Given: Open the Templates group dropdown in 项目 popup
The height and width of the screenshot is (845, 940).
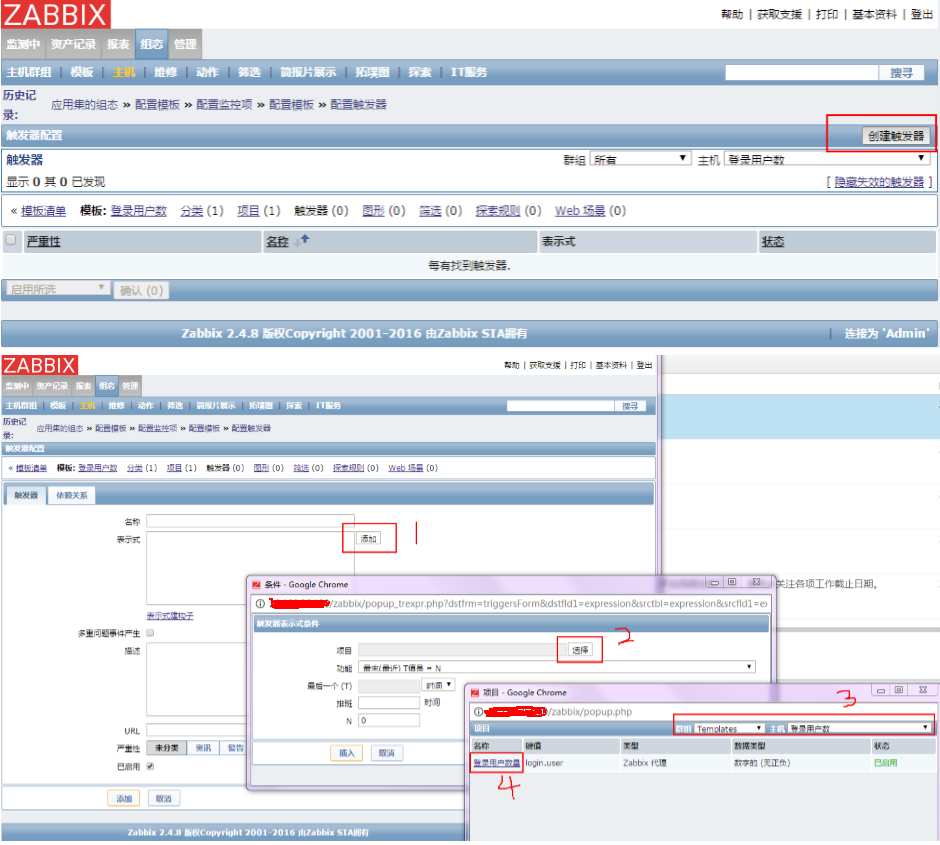Looking at the screenshot, I should [729, 729].
